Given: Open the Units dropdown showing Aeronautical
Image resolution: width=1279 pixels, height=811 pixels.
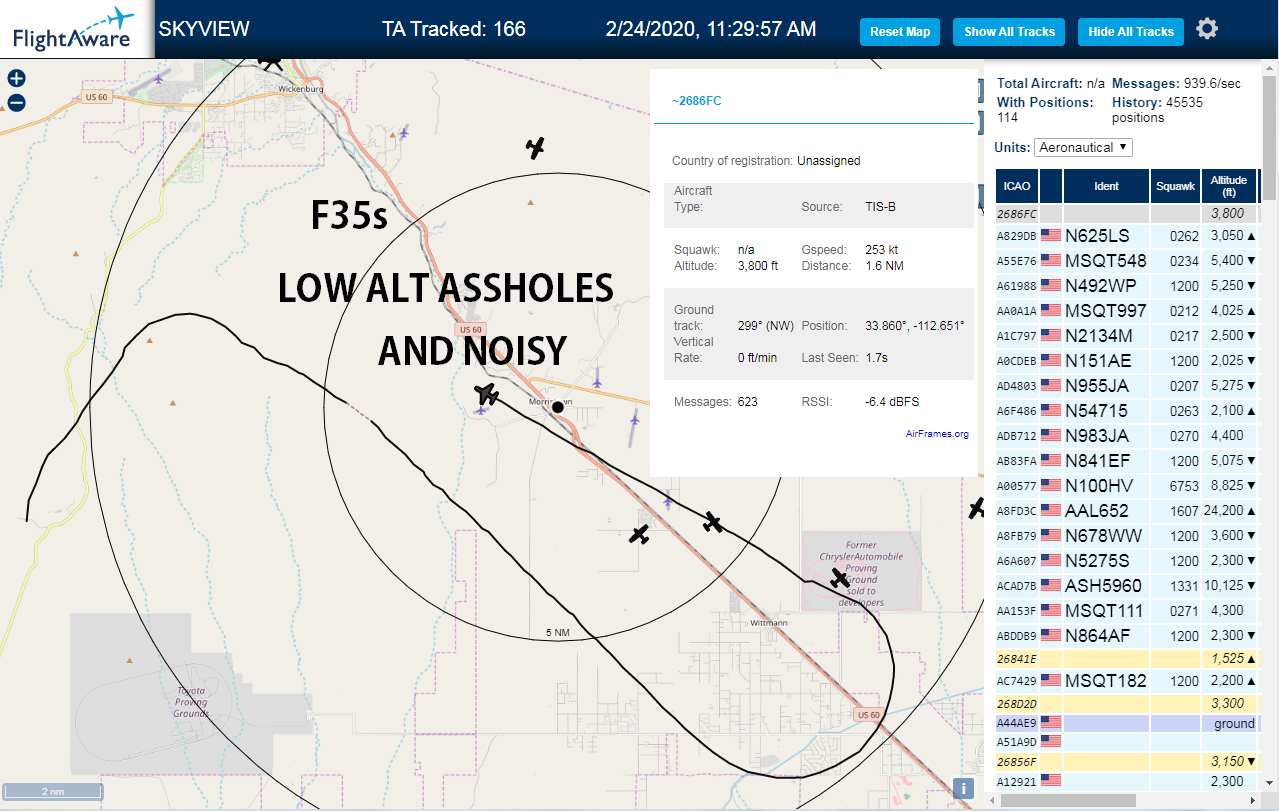Looking at the screenshot, I should pos(1083,147).
